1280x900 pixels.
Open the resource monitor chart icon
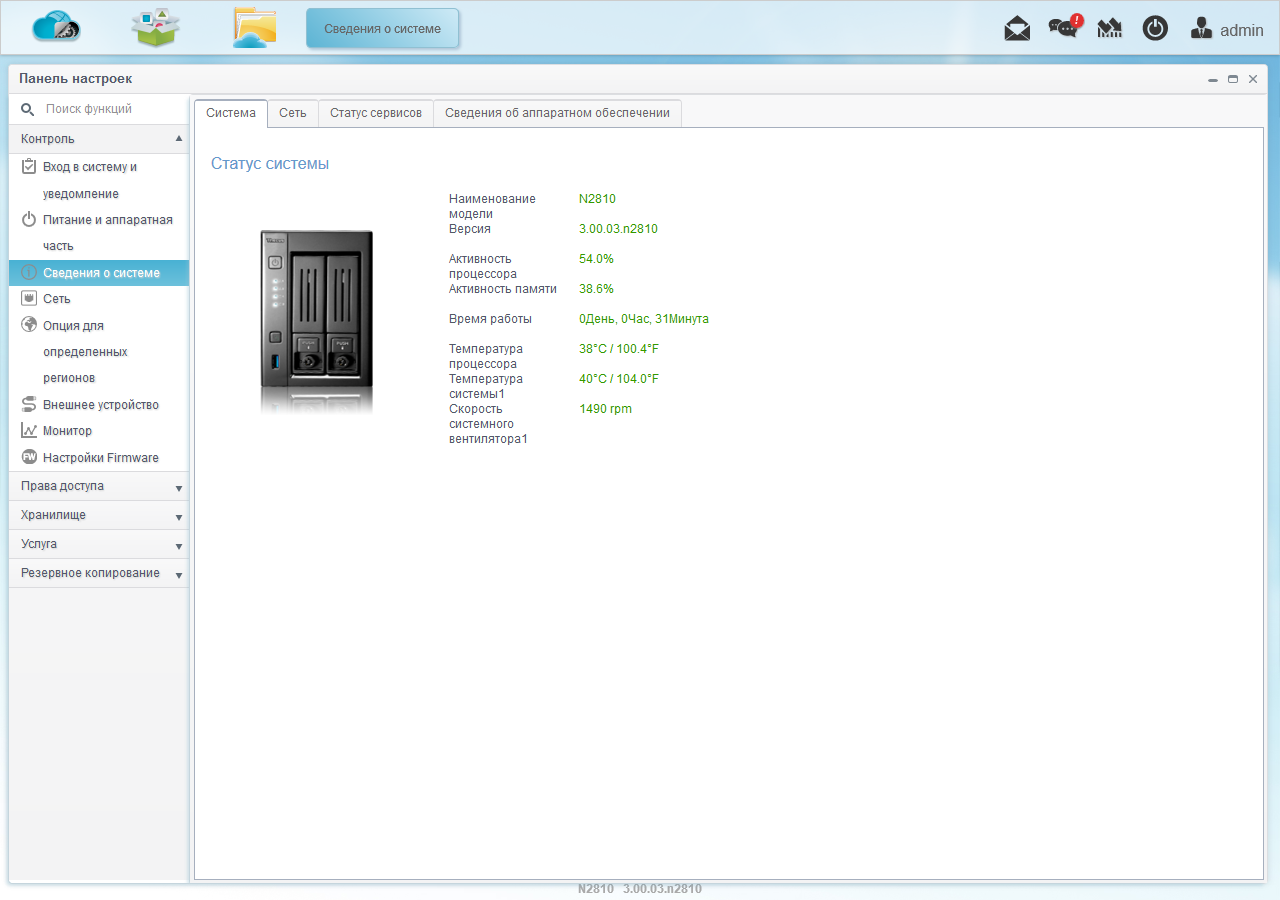click(x=1110, y=29)
